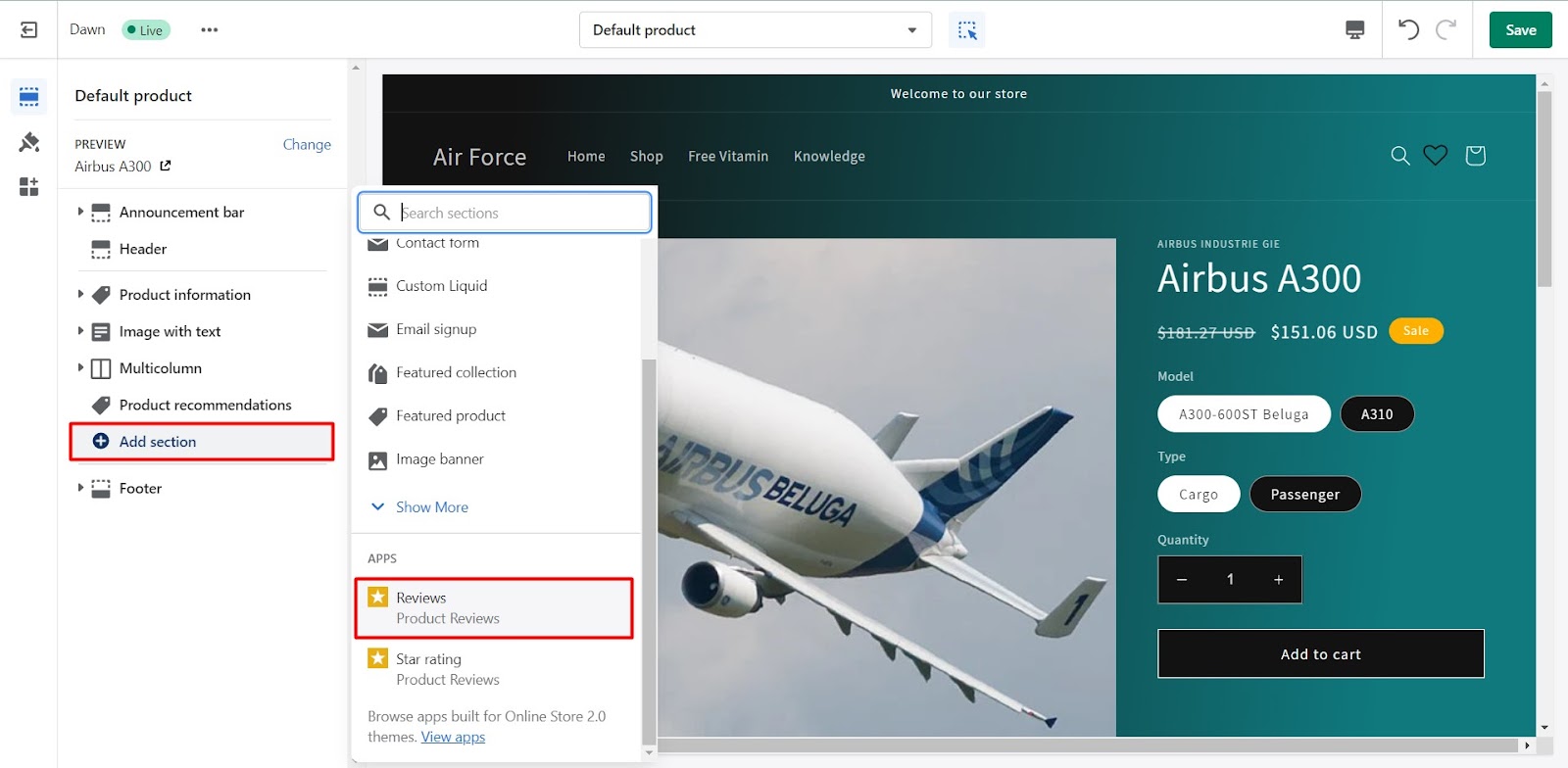Expand the Footer section
This screenshot has height=768, width=1568.
pos(80,487)
